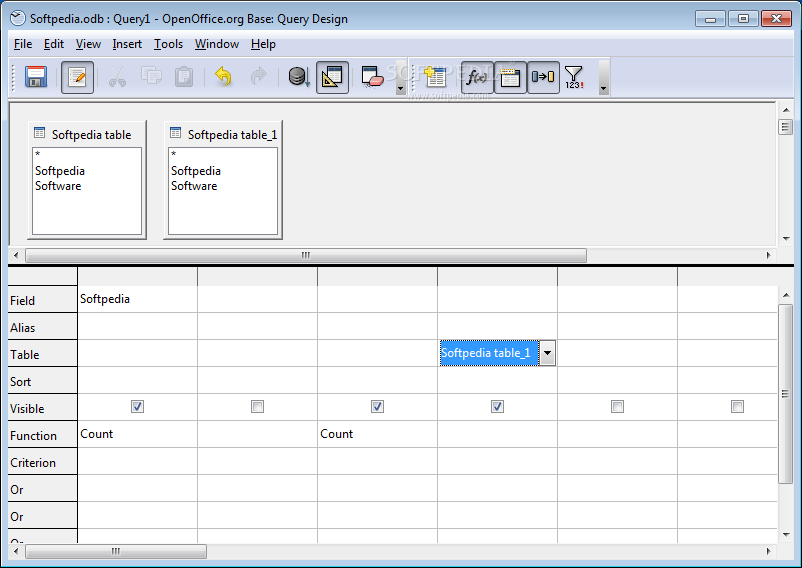Viewport: 802px width, 568px height.
Task: Open the Help menu
Action: pyautogui.click(x=263, y=44)
